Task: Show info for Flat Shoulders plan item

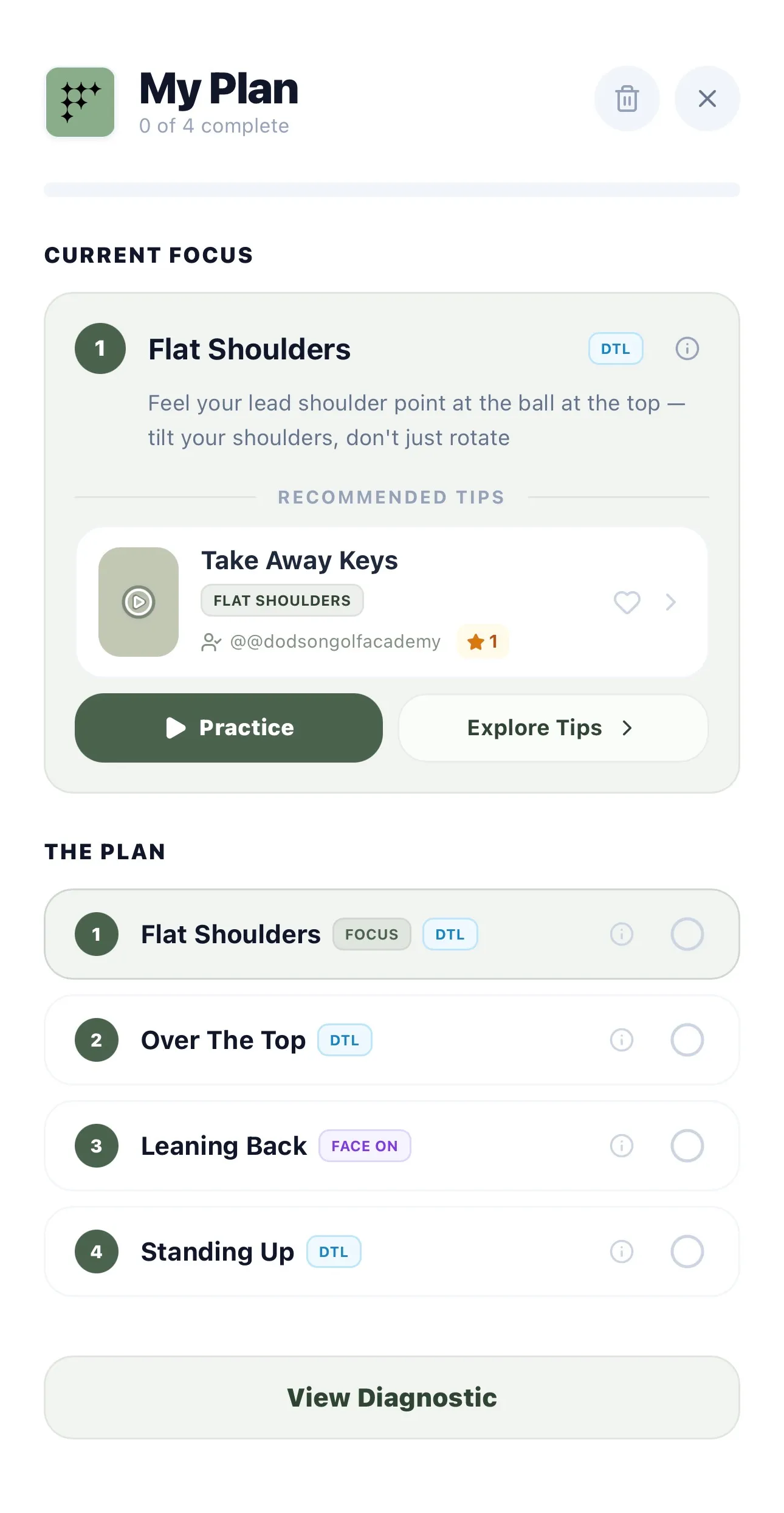Action: (621, 934)
